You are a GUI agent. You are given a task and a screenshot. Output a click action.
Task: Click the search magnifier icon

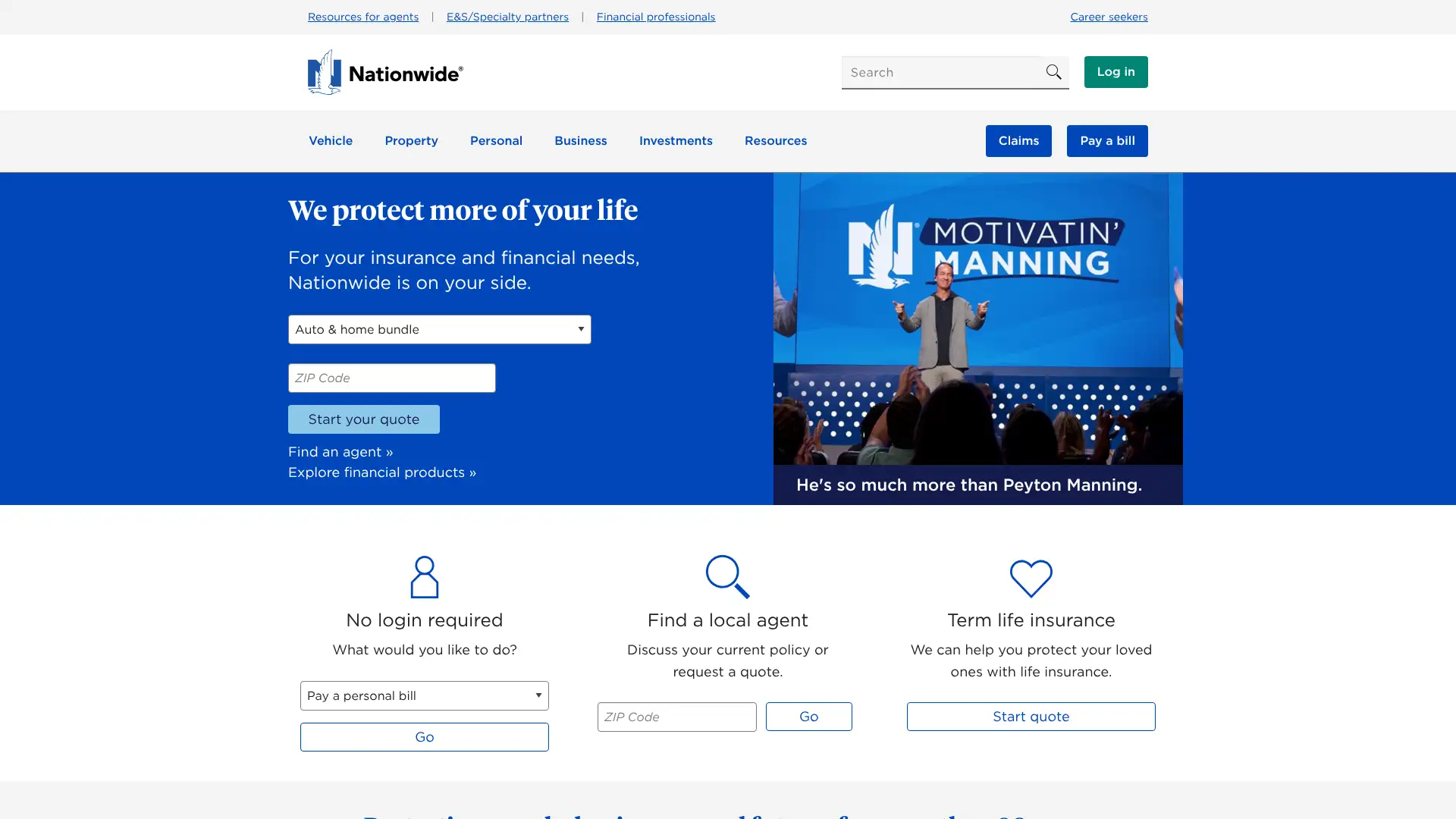click(1053, 72)
